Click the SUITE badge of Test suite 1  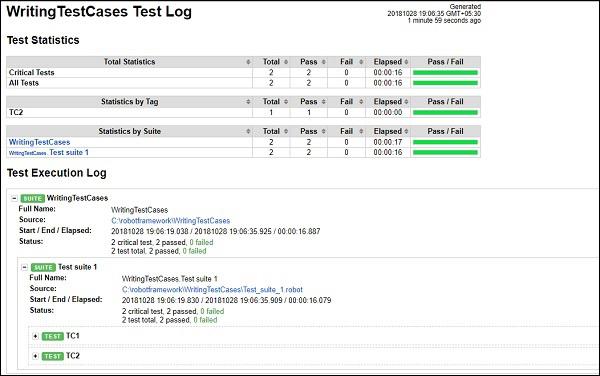click(x=43, y=267)
